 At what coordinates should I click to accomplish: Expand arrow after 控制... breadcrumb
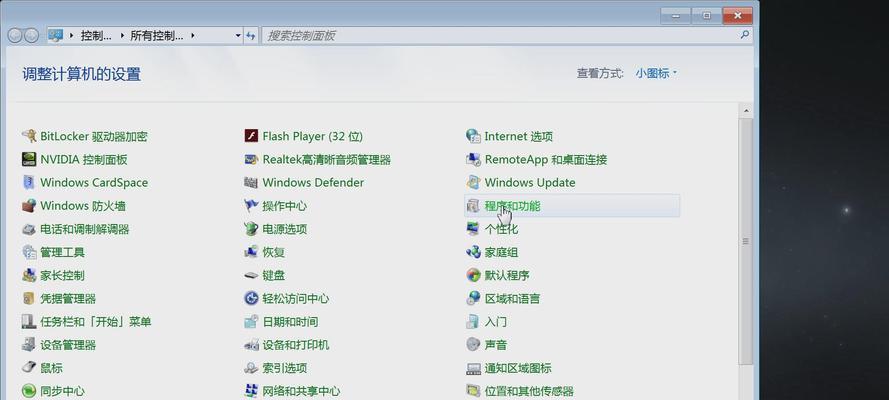[x=121, y=36]
